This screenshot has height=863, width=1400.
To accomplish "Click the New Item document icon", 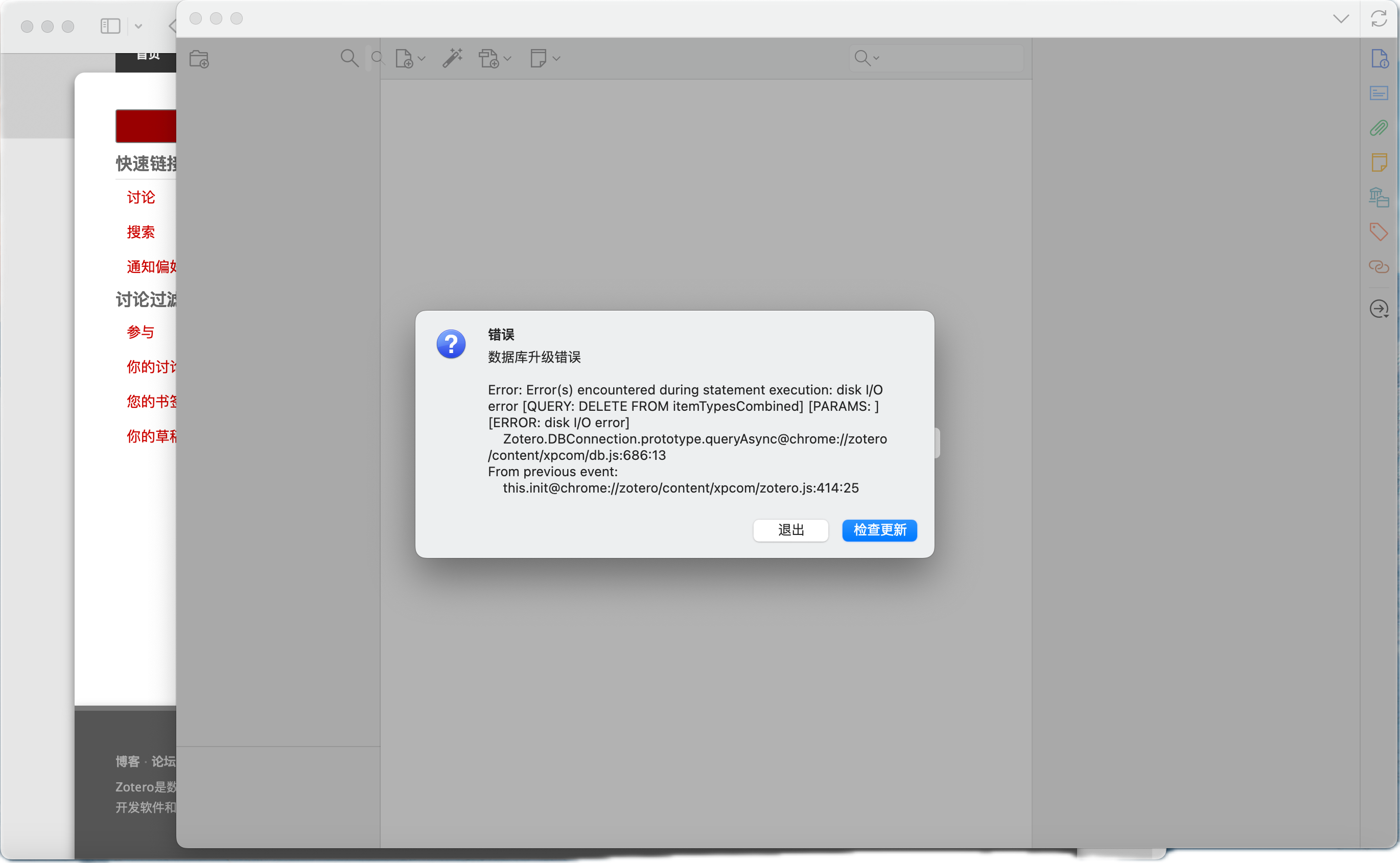I will point(404,58).
